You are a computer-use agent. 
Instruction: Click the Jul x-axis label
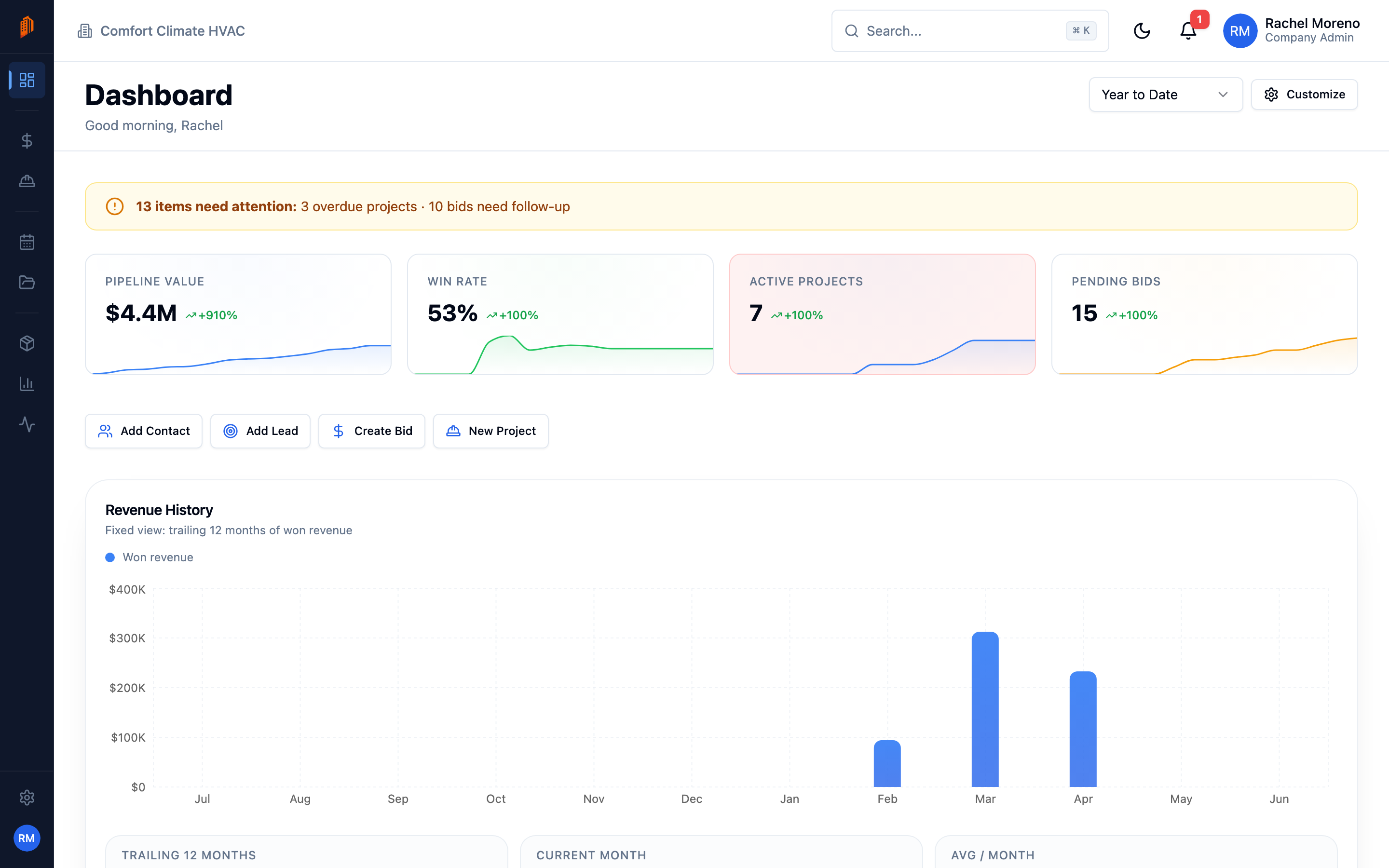(202, 799)
